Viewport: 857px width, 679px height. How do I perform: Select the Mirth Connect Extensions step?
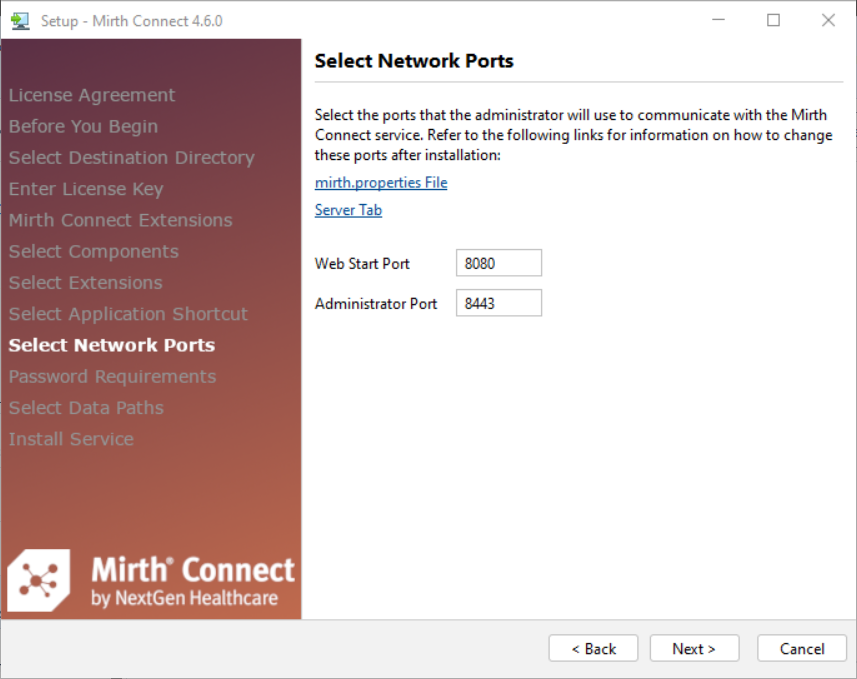click(x=120, y=220)
